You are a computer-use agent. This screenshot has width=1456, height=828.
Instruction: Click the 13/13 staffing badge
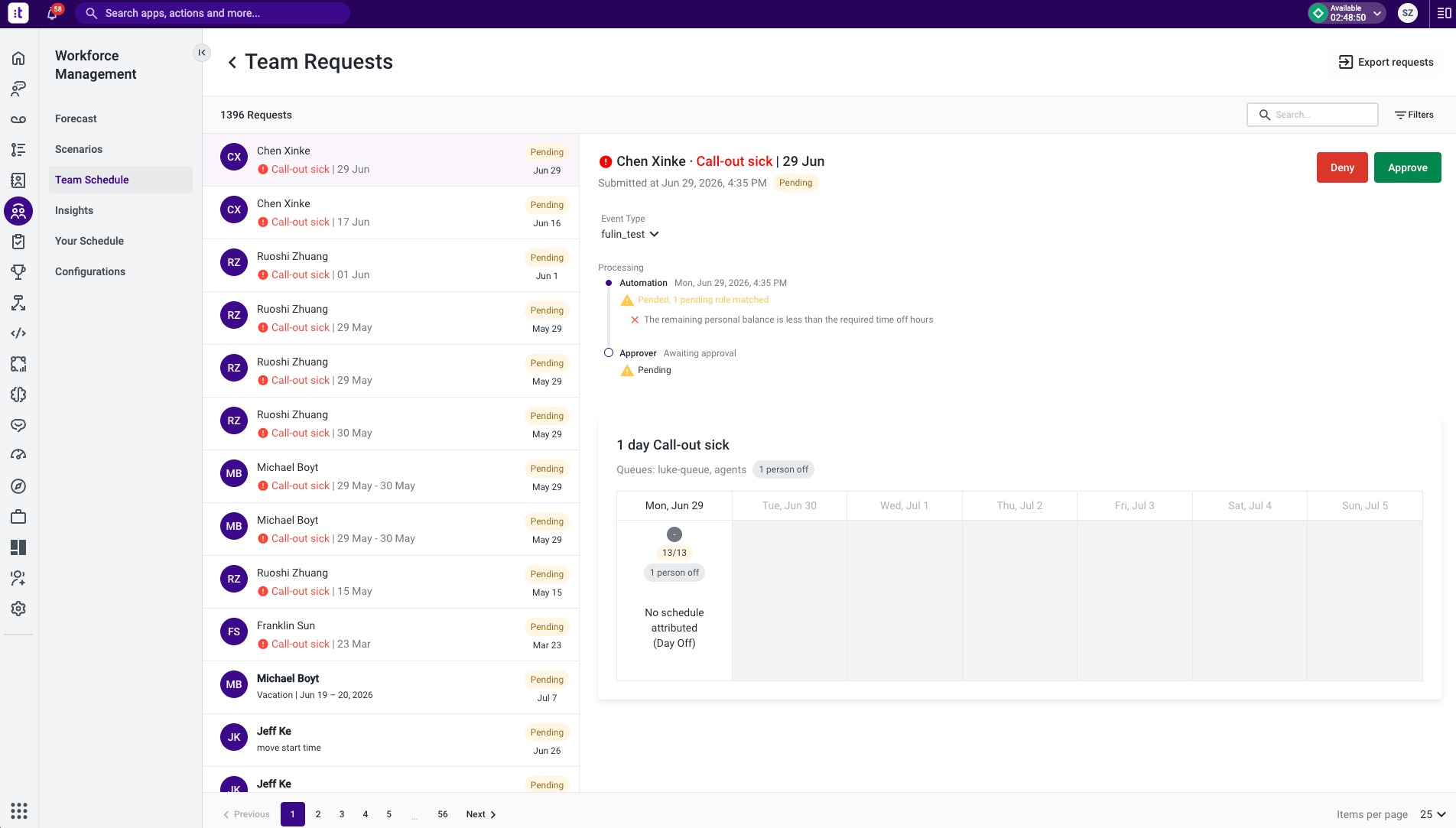pos(674,553)
